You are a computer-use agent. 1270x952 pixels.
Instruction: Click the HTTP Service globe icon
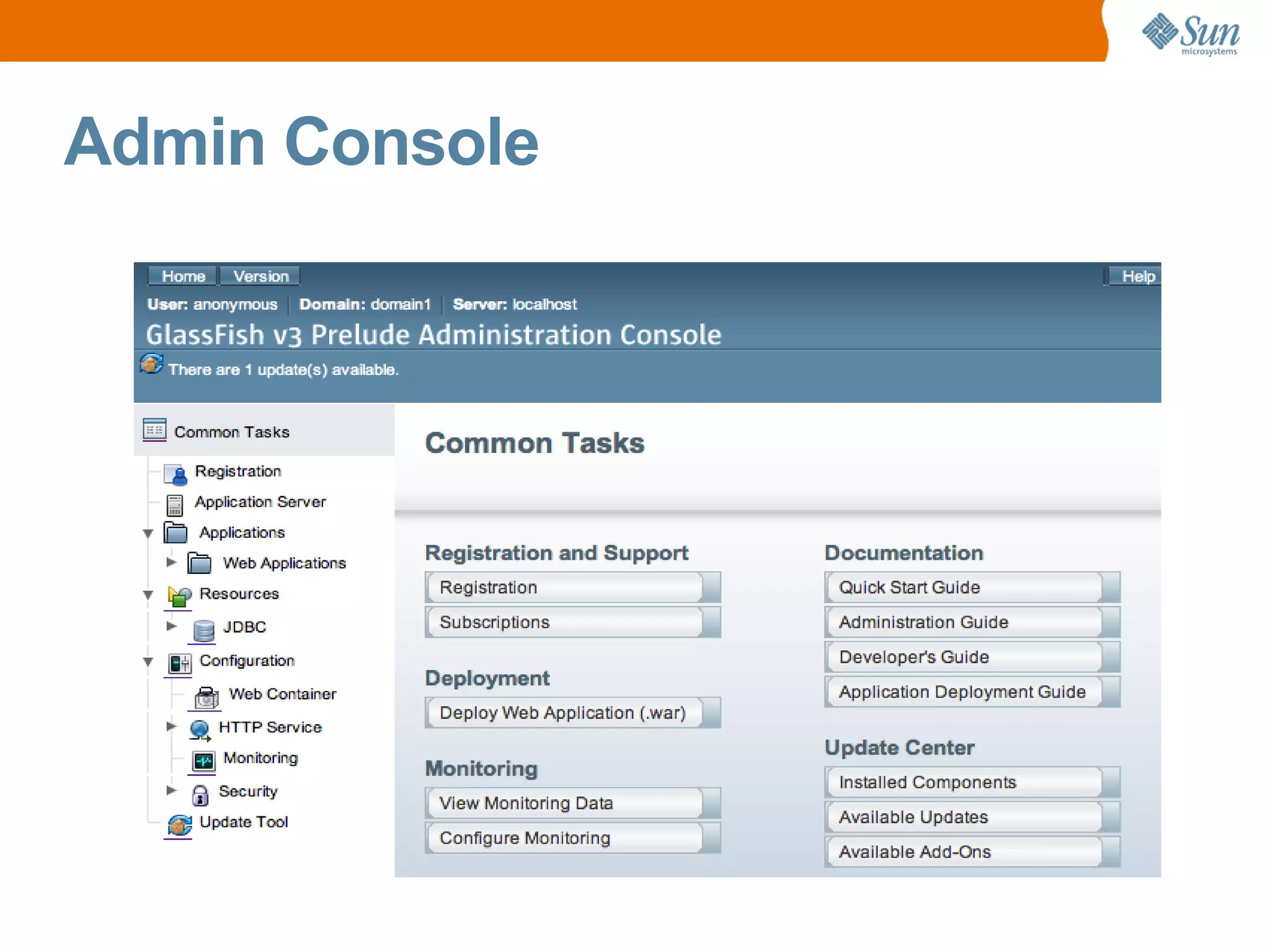tap(200, 729)
